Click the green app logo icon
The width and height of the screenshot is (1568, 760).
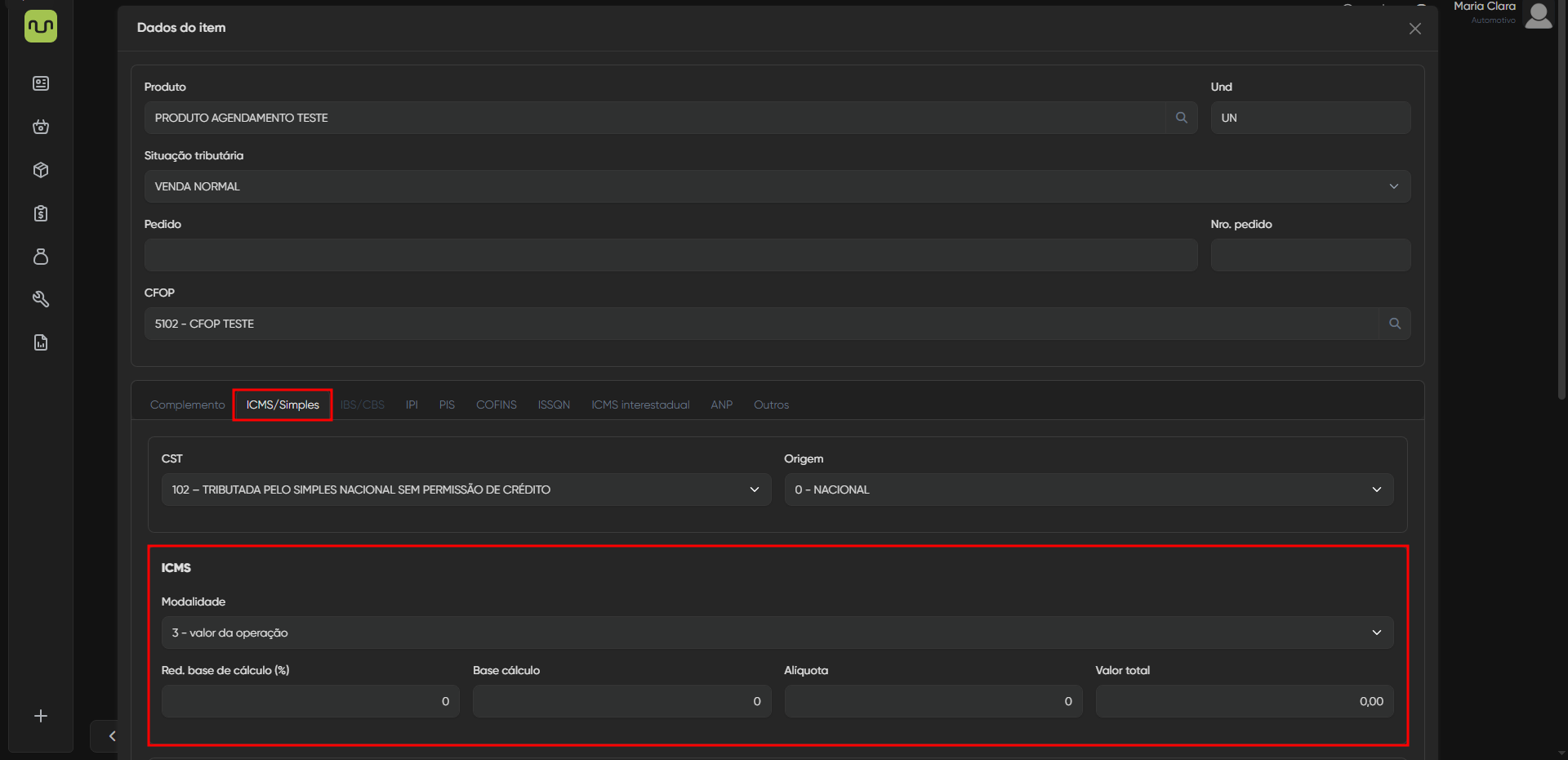[x=41, y=26]
